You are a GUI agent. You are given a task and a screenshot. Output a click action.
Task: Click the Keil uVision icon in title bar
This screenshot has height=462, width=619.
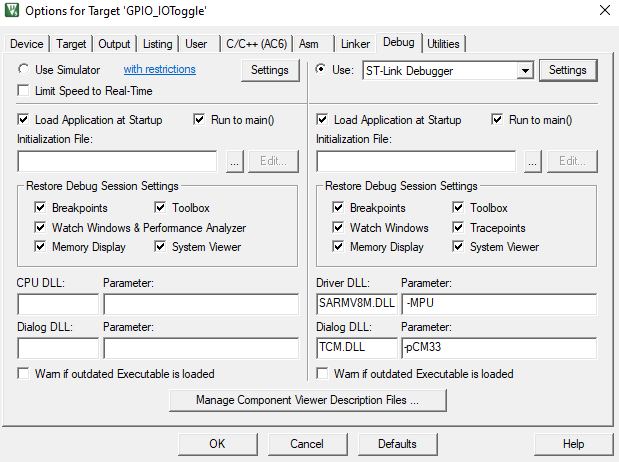pos(11,10)
